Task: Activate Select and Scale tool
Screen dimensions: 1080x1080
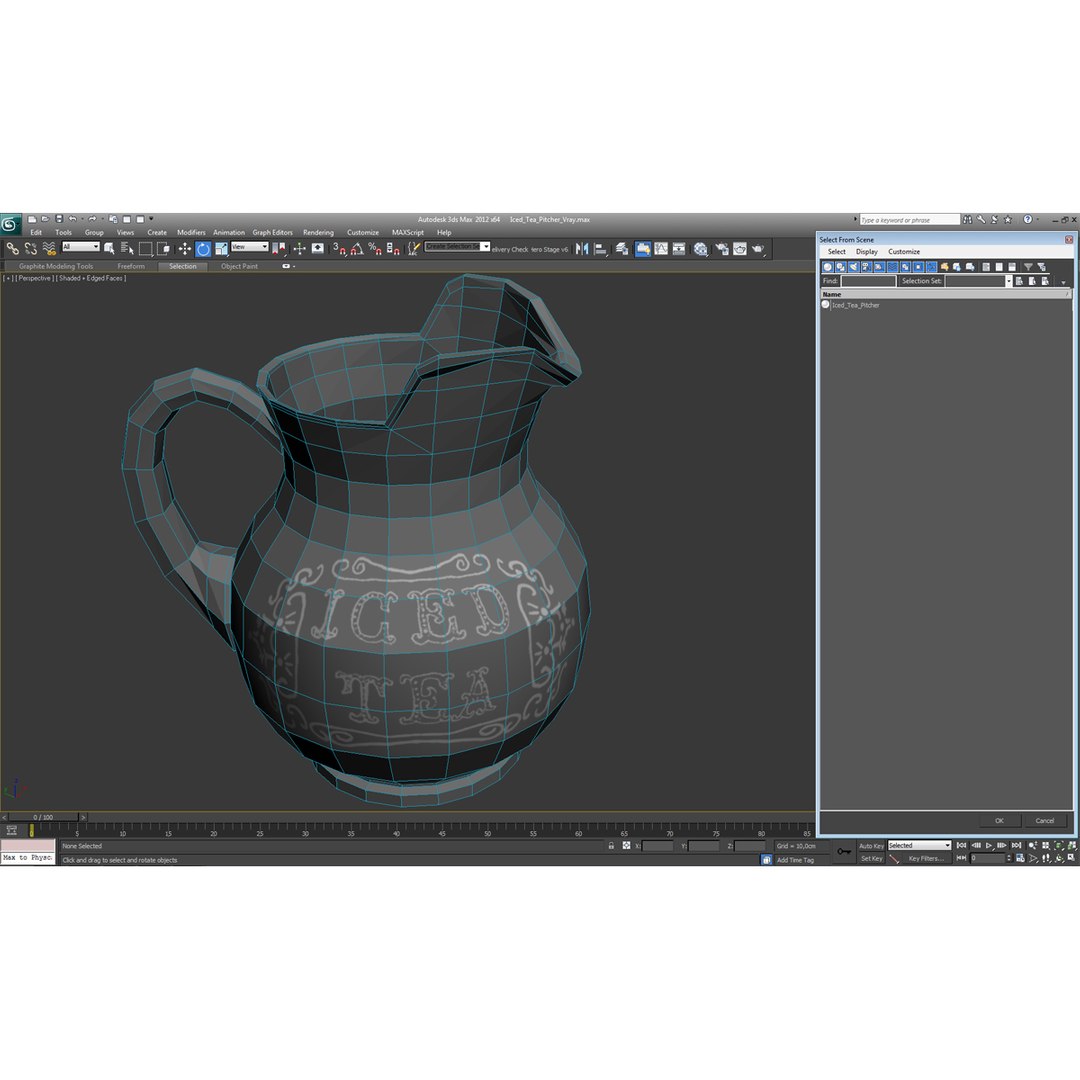Action: pos(221,249)
